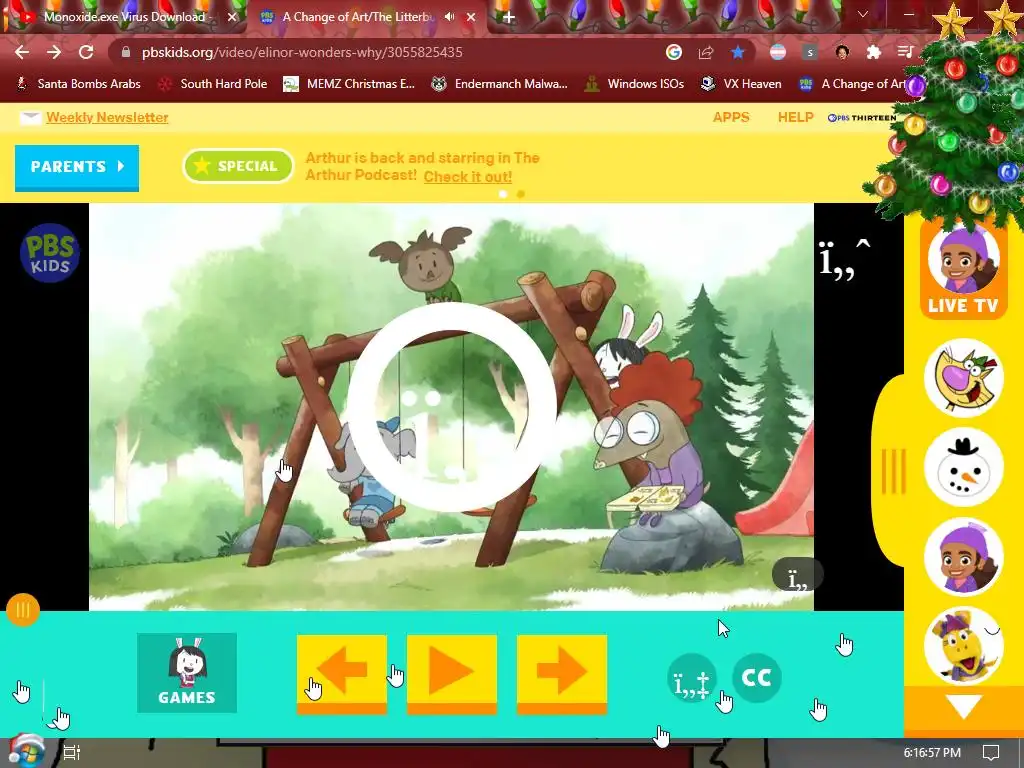Choose the snowman show icon

pyautogui.click(x=964, y=467)
